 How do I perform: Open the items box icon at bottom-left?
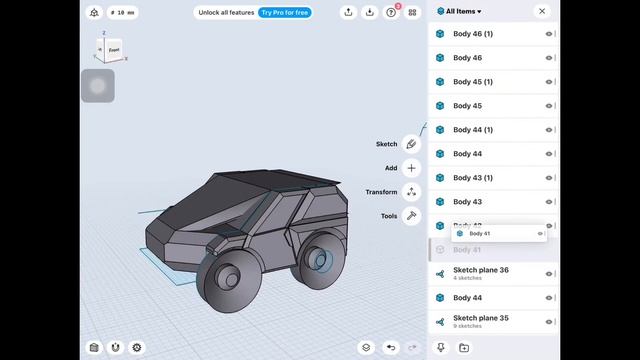(x=94, y=347)
